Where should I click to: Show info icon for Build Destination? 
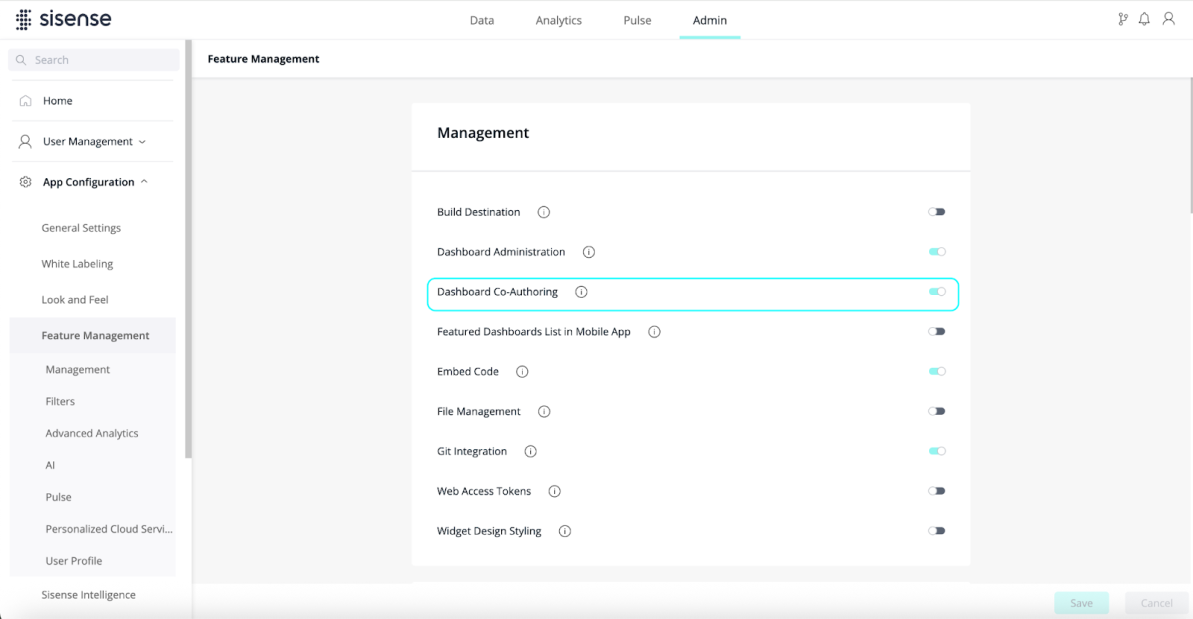click(x=543, y=212)
